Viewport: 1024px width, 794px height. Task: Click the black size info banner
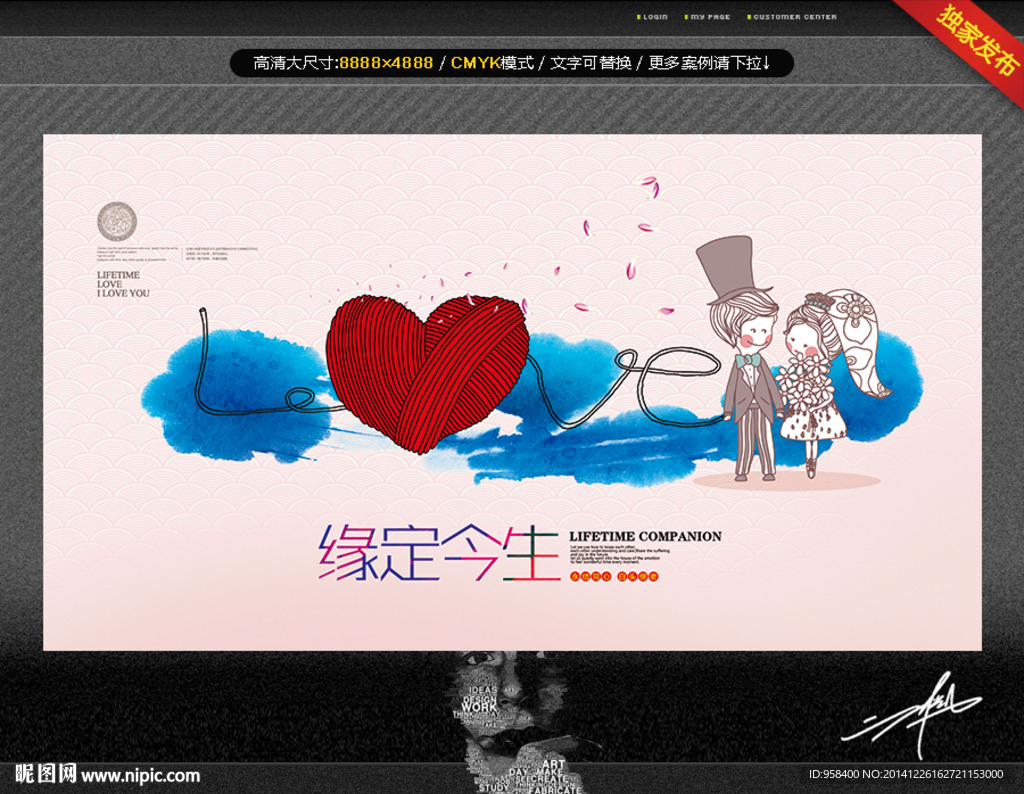[x=512, y=63]
